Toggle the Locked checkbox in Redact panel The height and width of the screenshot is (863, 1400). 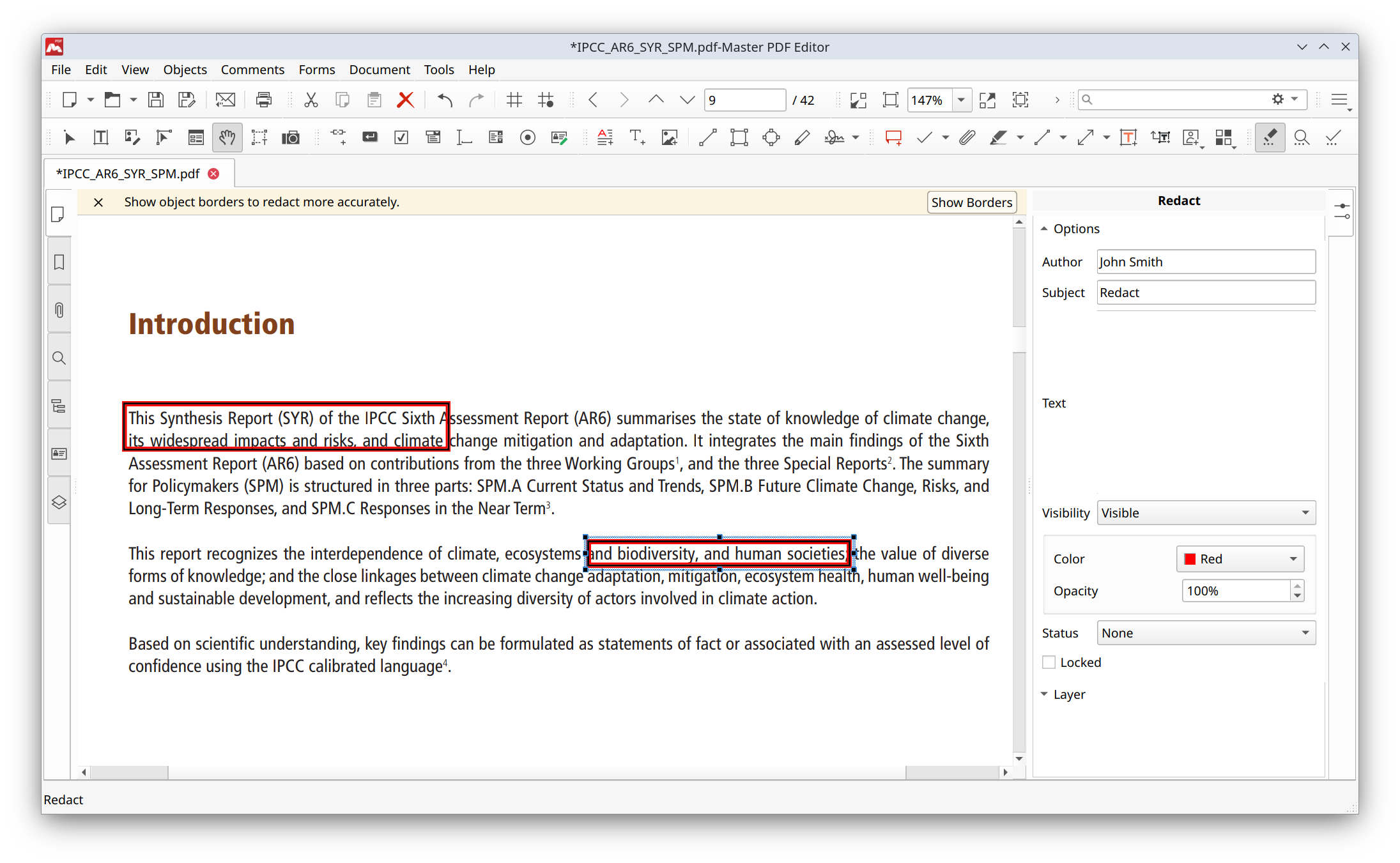[1049, 662]
